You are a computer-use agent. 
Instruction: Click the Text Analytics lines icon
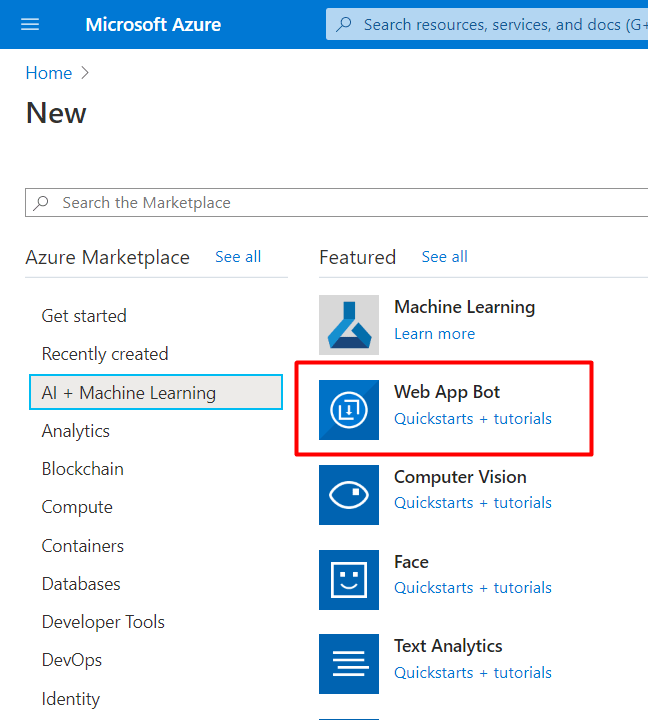349,664
